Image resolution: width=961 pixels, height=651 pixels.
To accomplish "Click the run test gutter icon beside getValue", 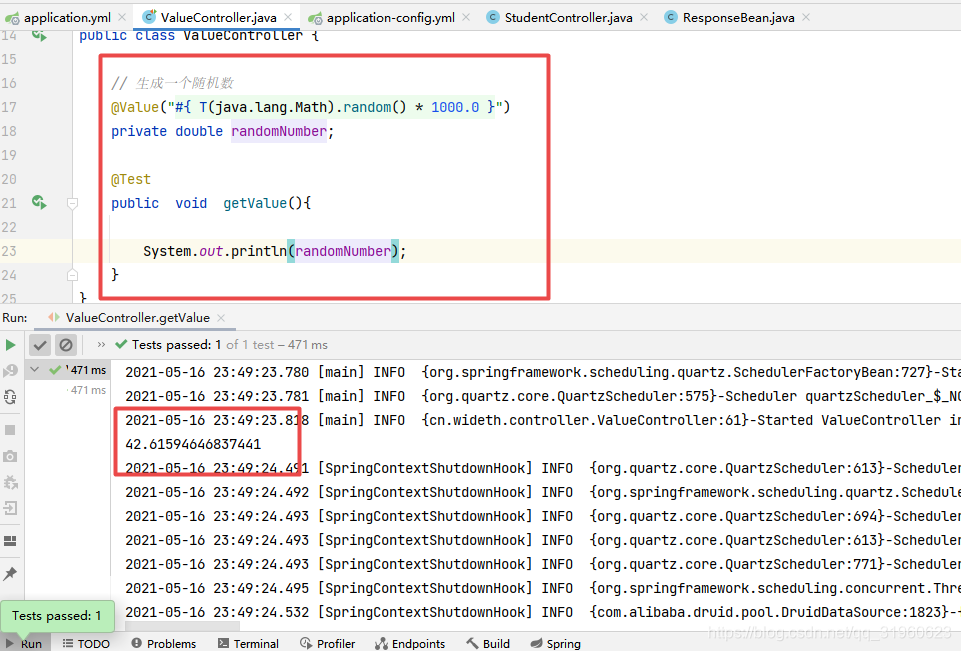I will (40, 202).
